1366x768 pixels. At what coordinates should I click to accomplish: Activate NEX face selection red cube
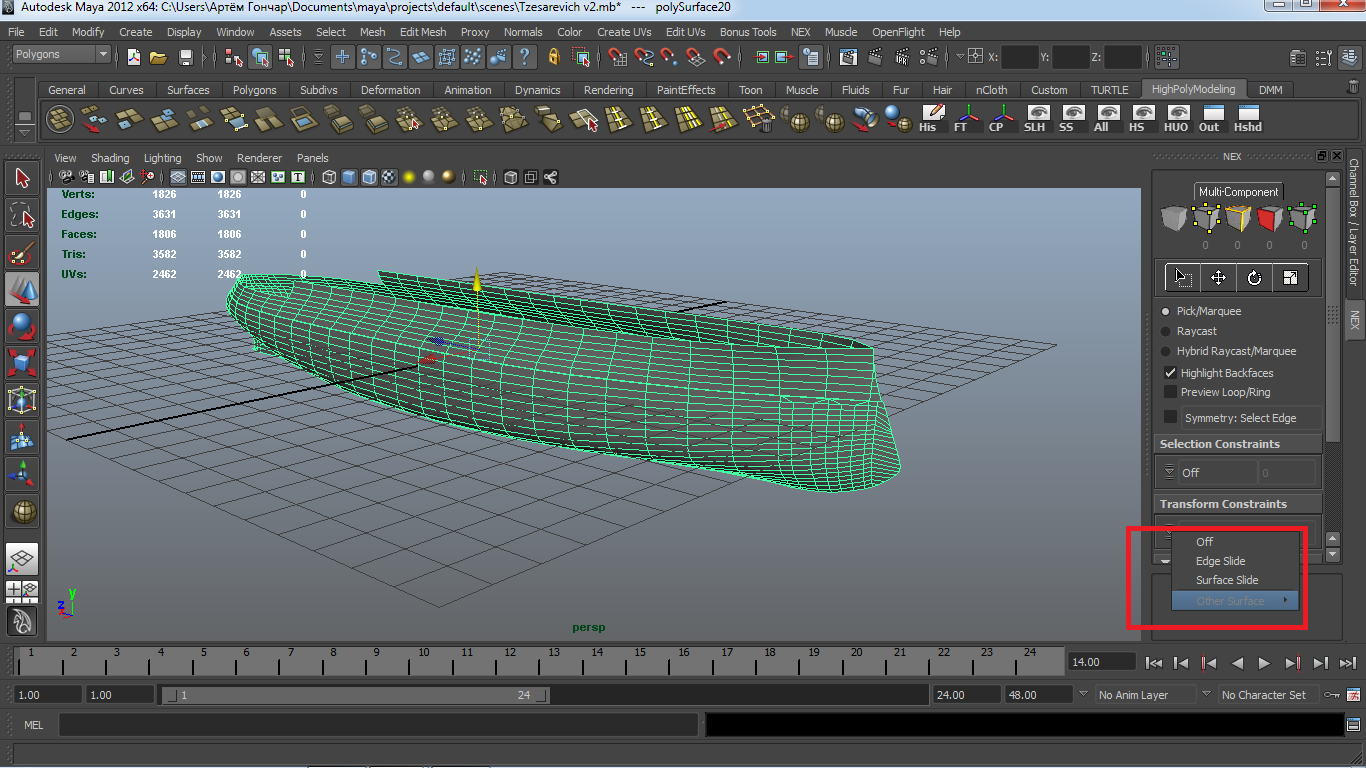pyautogui.click(x=1269, y=219)
